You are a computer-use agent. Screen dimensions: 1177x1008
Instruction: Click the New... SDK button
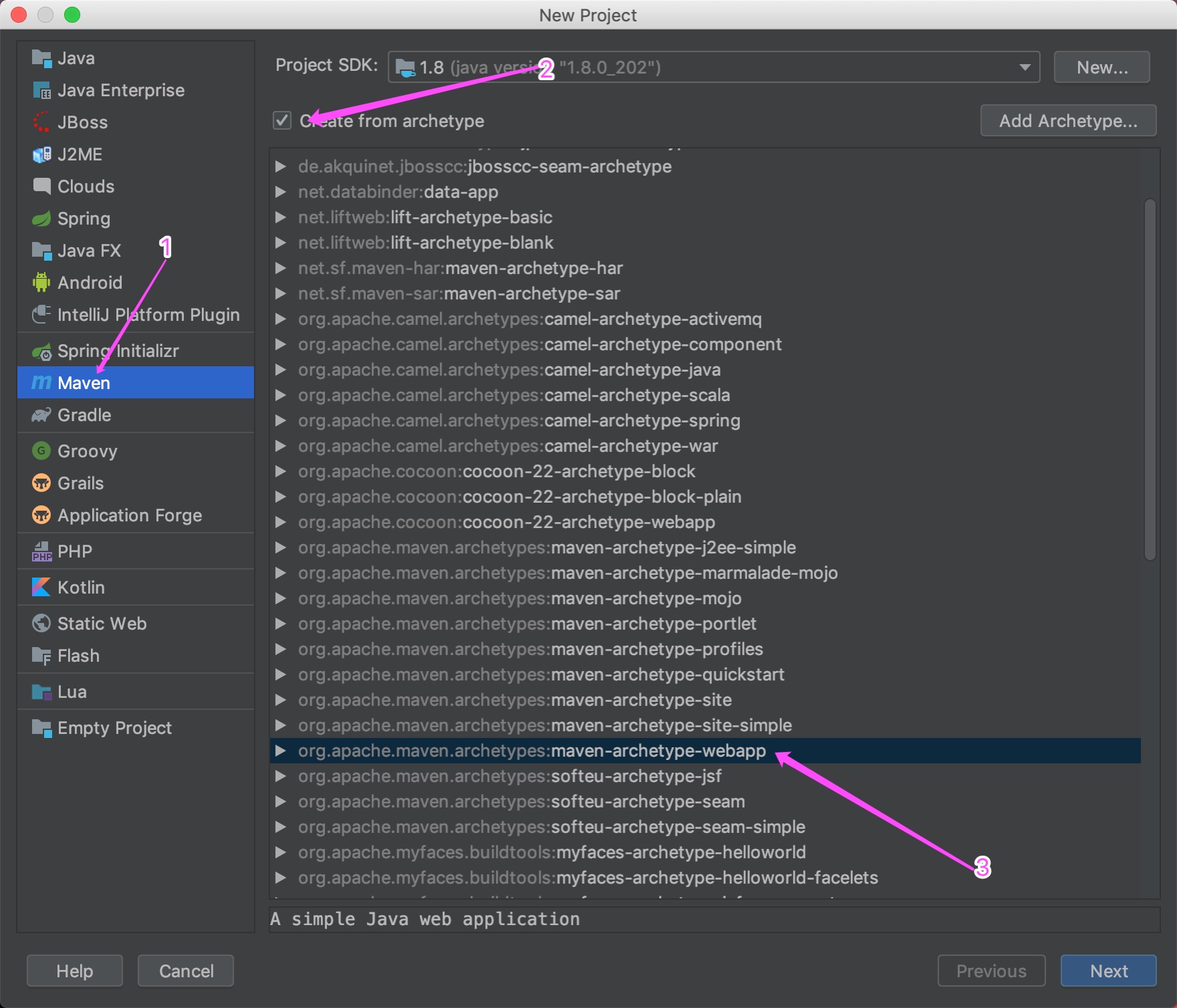[x=1101, y=68]
